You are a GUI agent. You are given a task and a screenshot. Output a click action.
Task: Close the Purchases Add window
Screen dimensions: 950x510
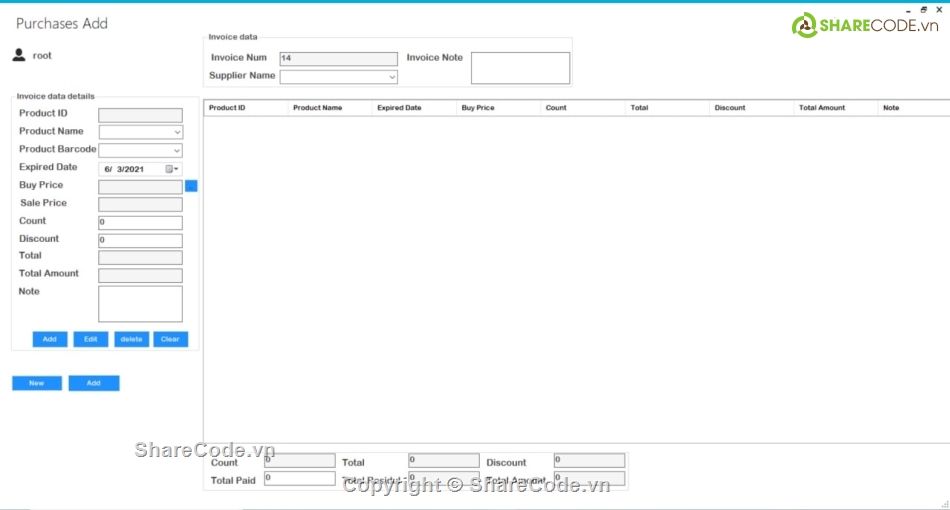[939, 9]
